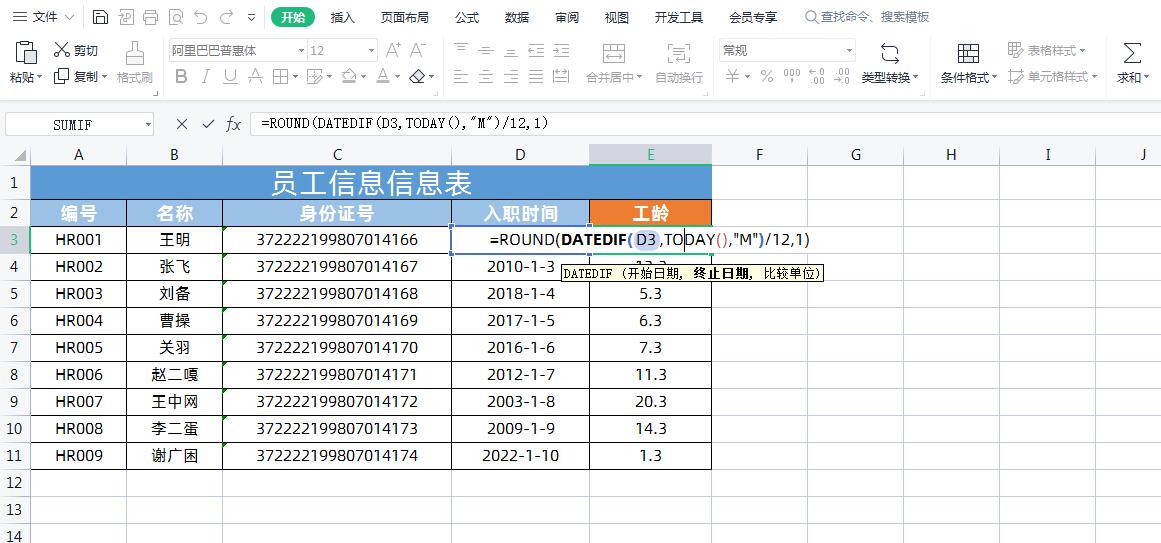Screen dimensions: 1161x543
Task: Click the Copy (复制) button
Action: click(80, 76)
